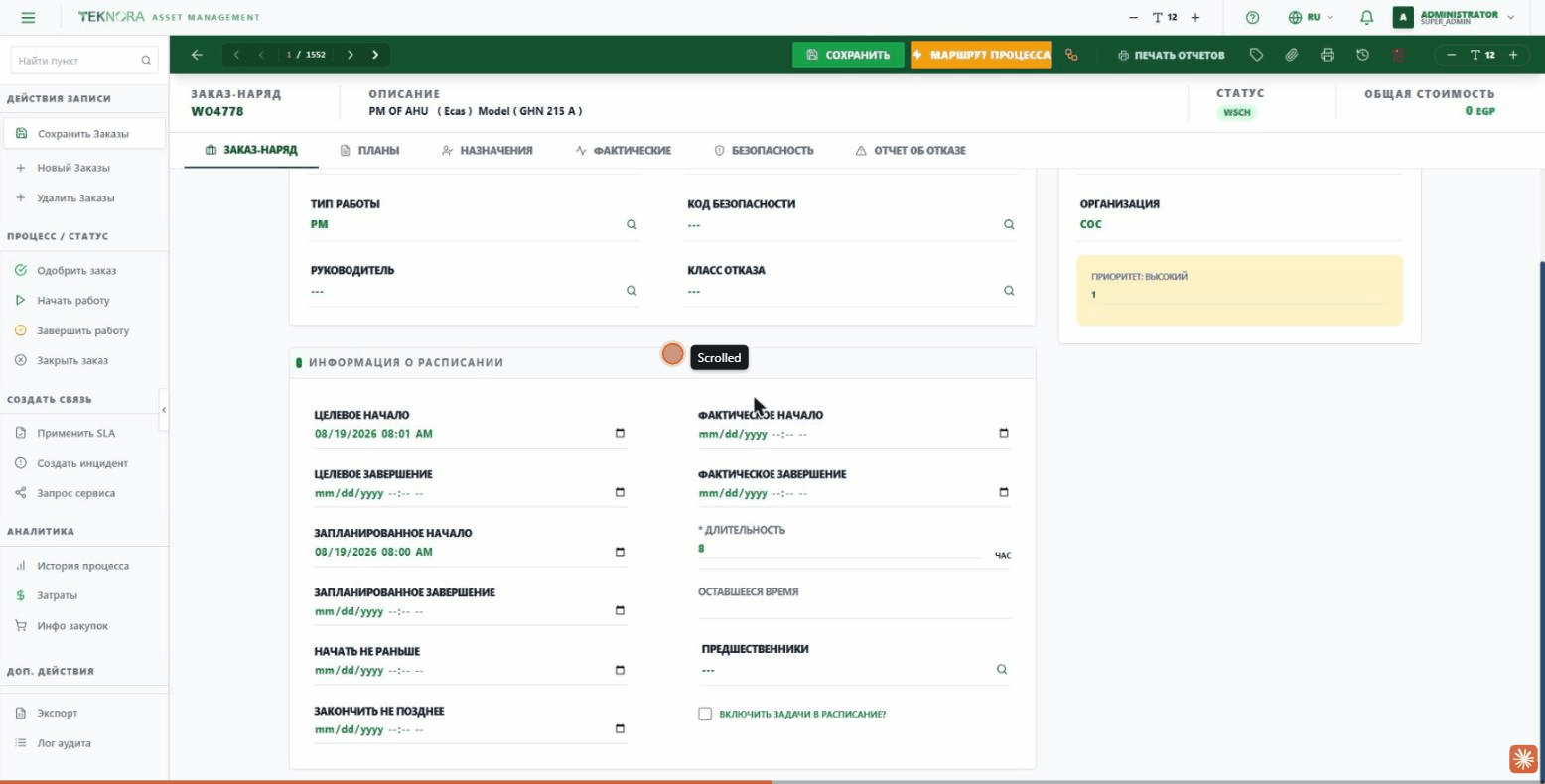Expand the Administrator account menu
Viewport: 1545px width, 784px height.
tap(1454, 18)
